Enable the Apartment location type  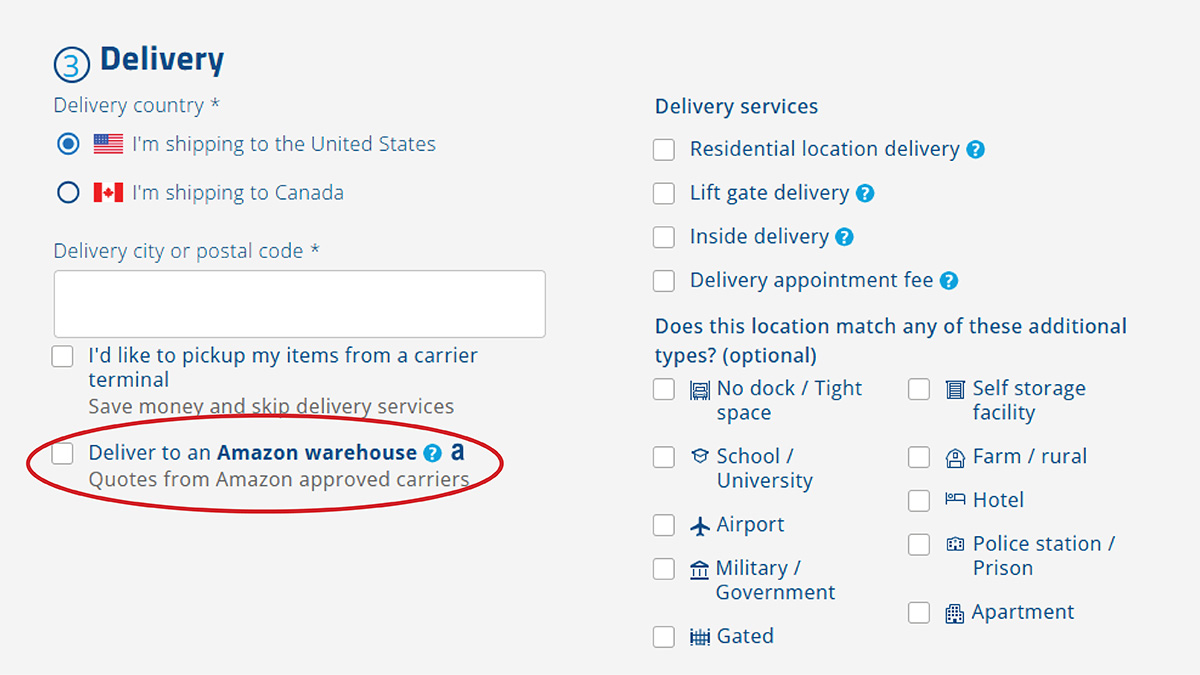pos(919,612)
